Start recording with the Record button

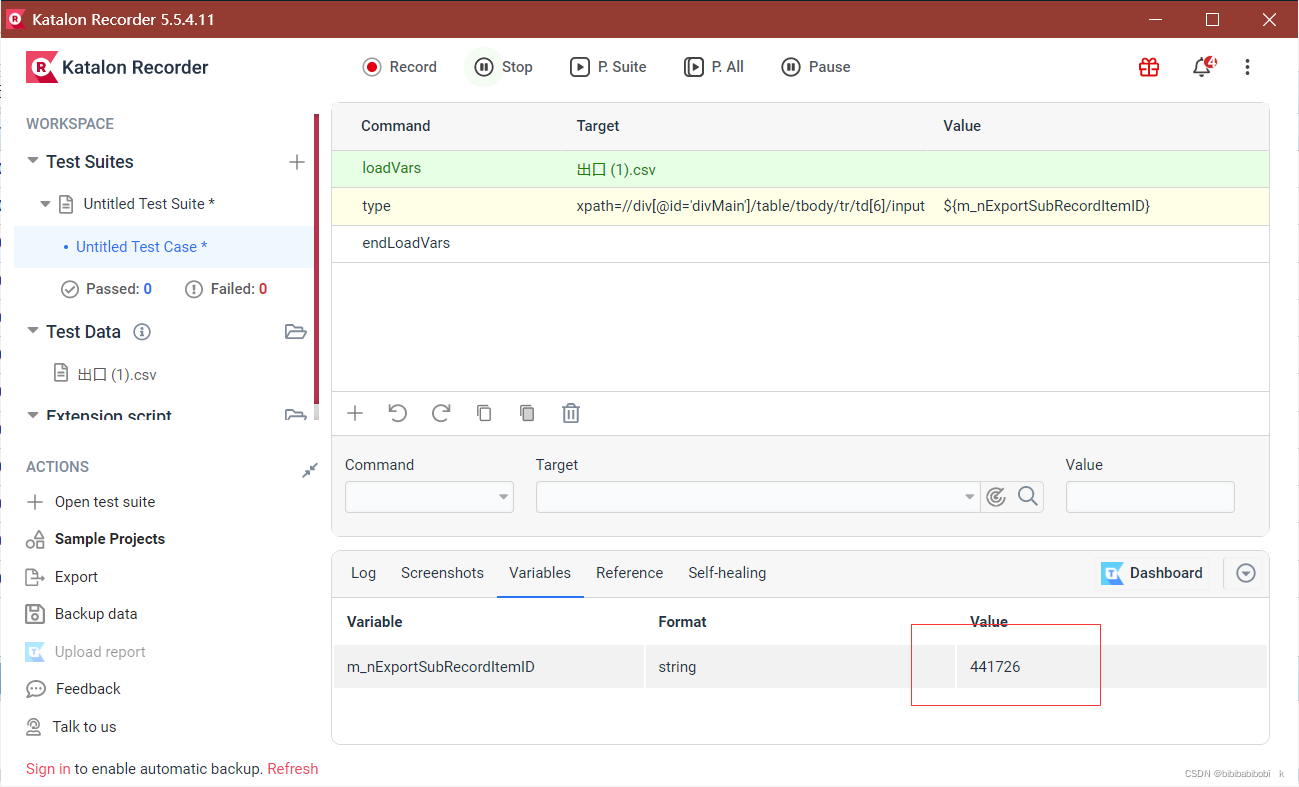click(400, 67)
